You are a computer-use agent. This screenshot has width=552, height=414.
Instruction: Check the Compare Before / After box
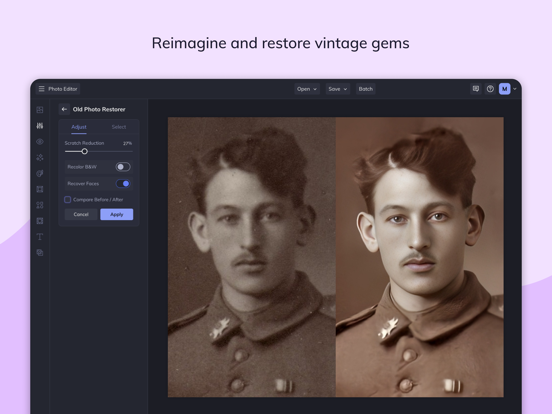tap(68, 200)
